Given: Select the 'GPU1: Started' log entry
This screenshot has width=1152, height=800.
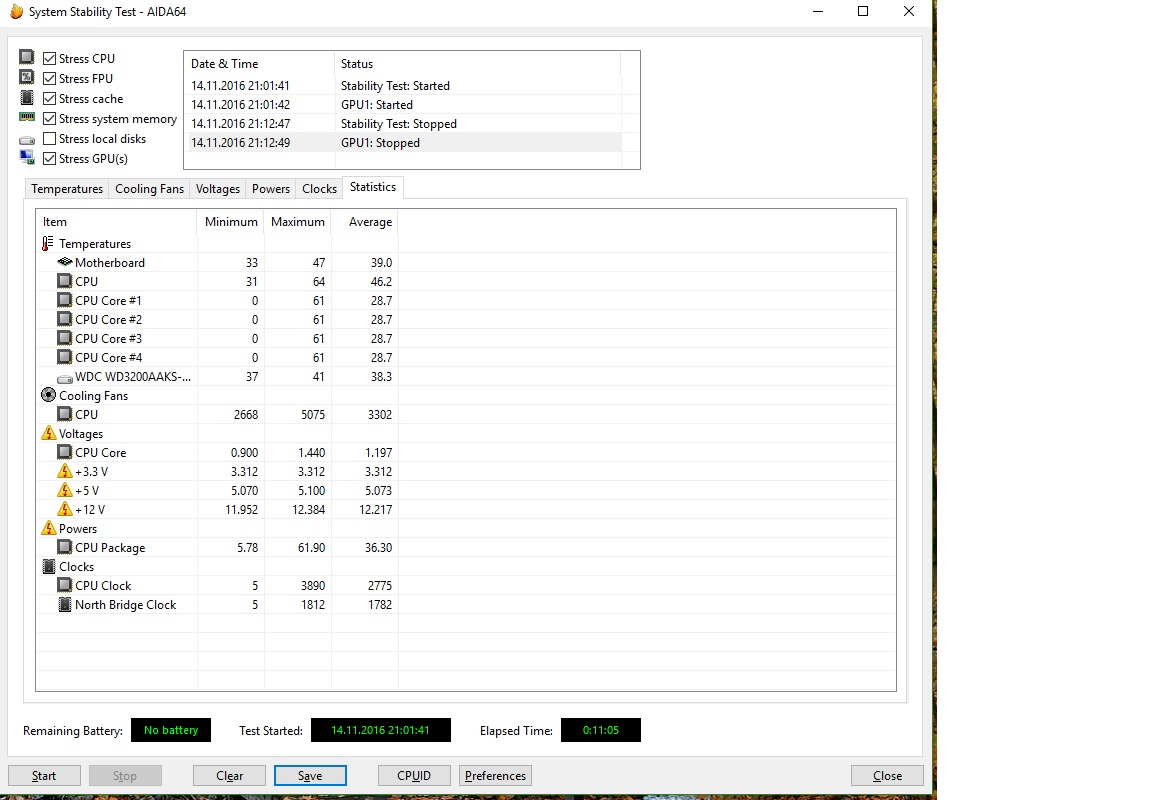Looking at the screenshot, I should click(x=403, y=105).
